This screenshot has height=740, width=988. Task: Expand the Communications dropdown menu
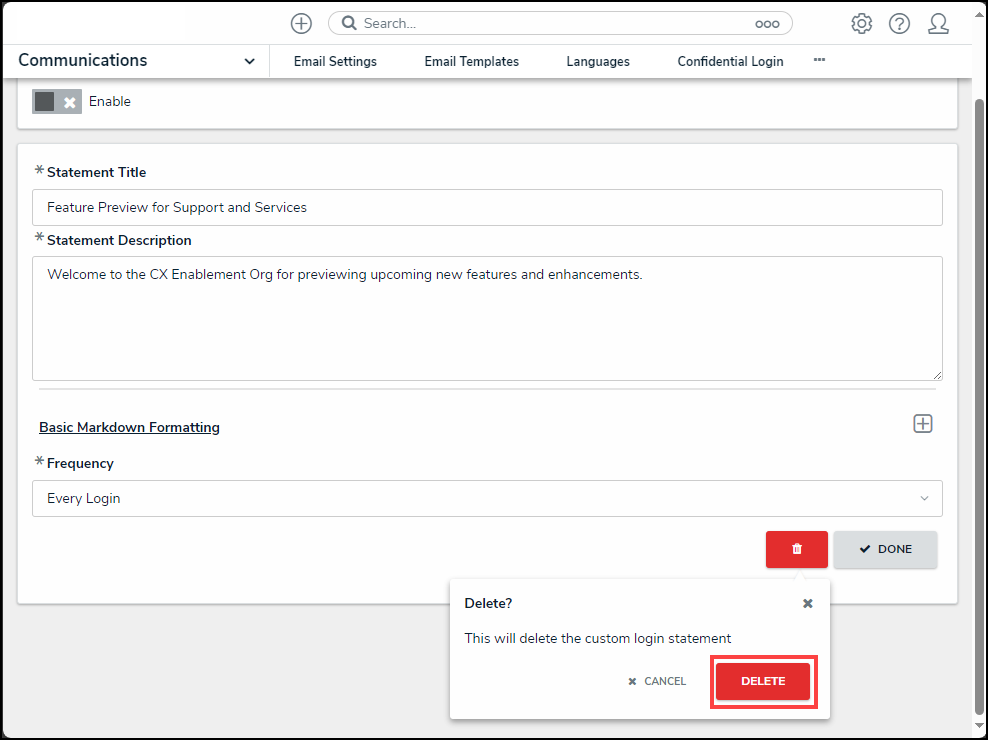tap(249, 62)
